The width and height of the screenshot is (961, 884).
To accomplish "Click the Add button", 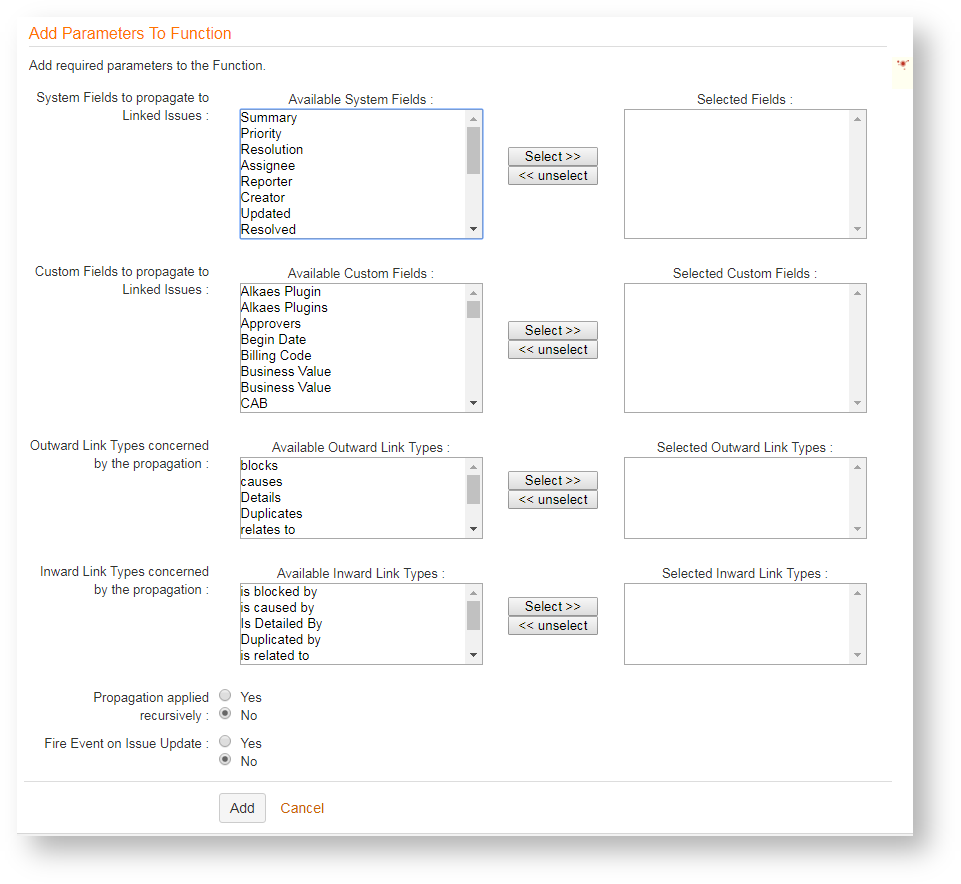I will [x=242, y=808].
